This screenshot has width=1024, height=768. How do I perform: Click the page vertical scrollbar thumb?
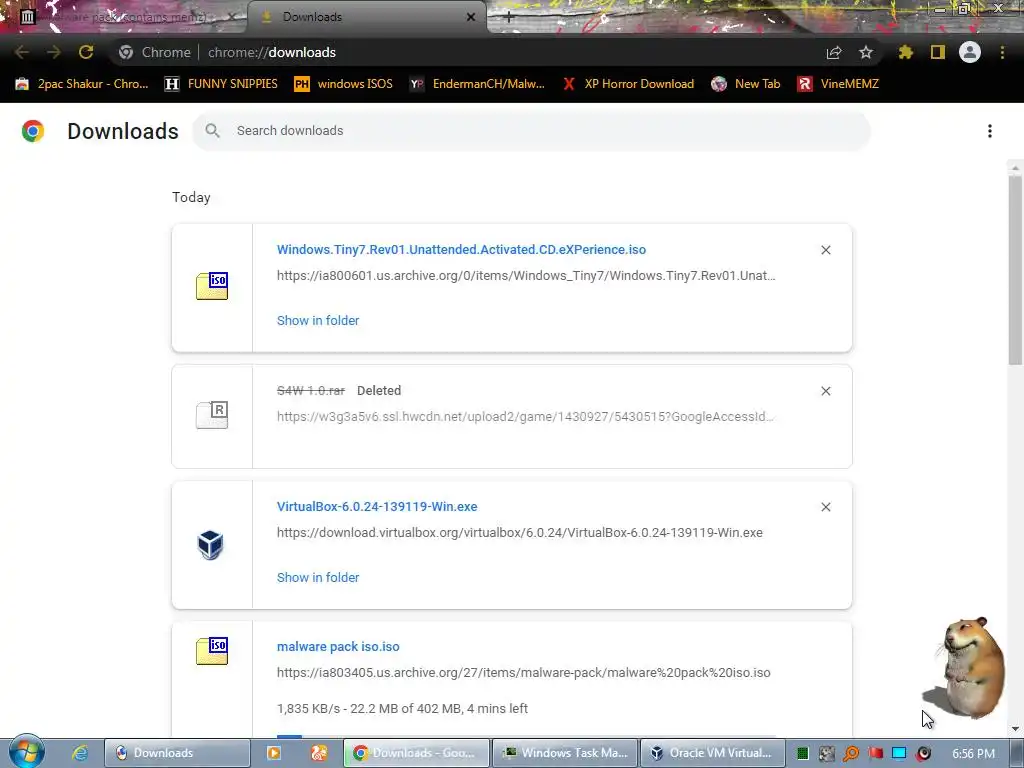point(1015,270)
